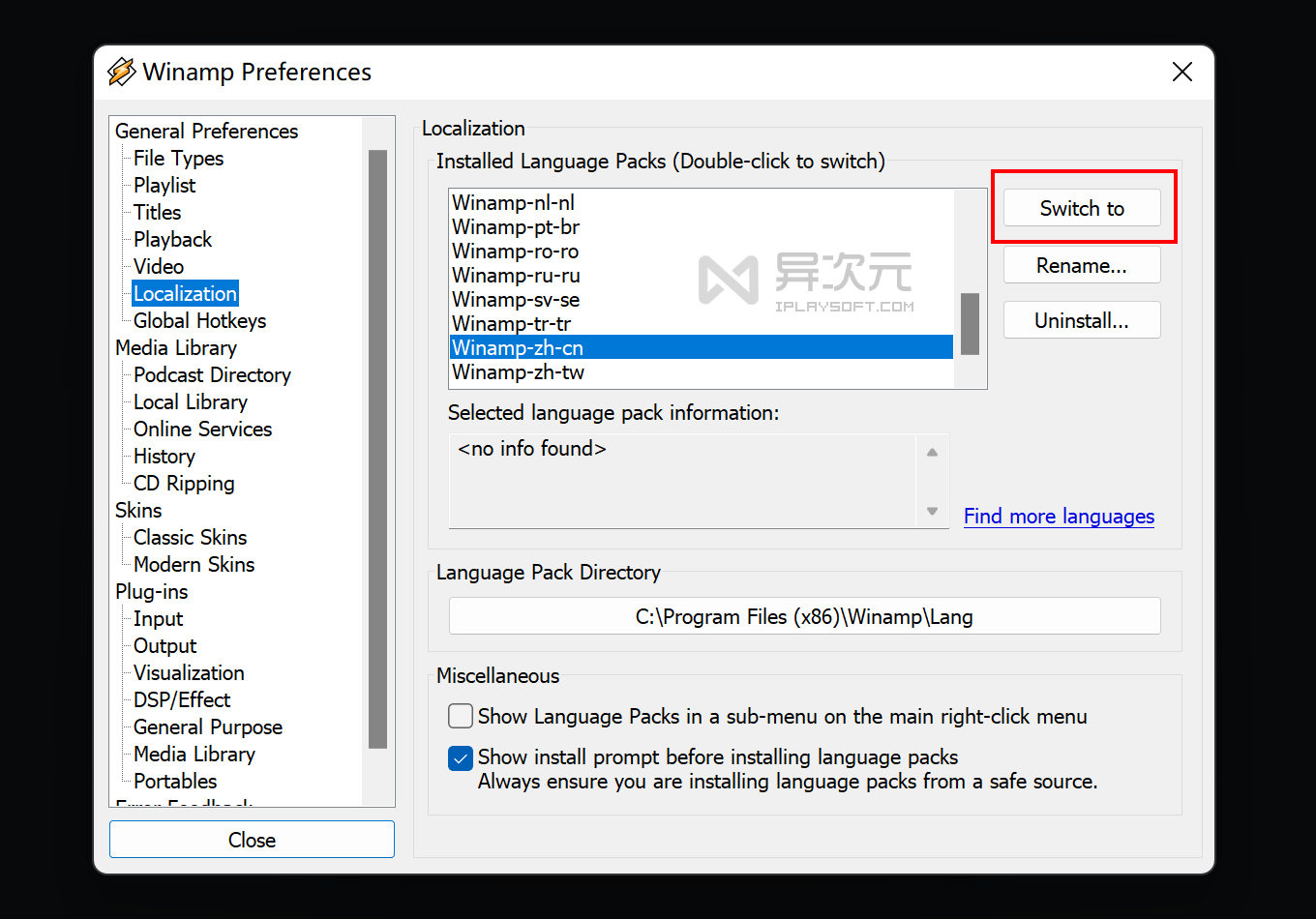This screenshot has width=1316, height=919.
Task: Close the Winamp Preferences window
Action: (x=1181, y=72)
